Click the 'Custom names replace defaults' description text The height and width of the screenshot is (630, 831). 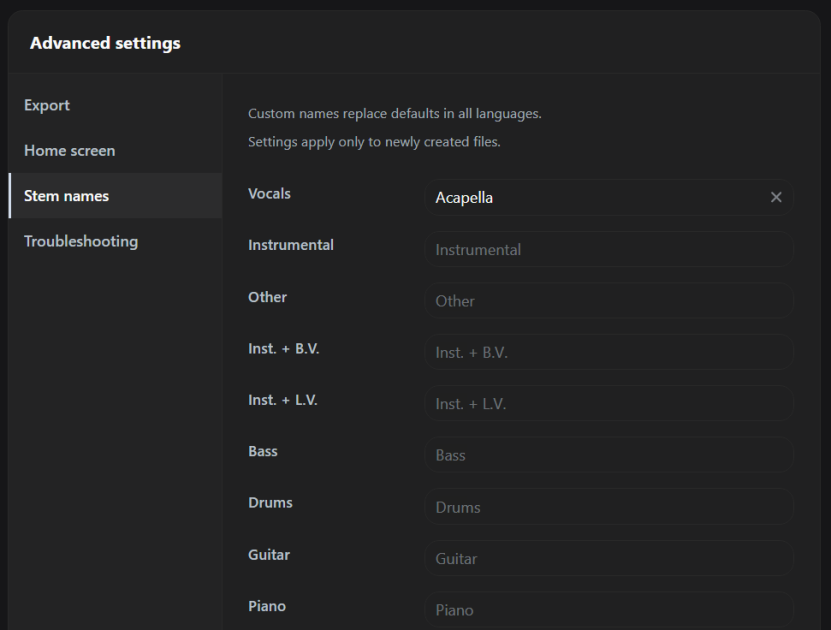tap(395, 113)
